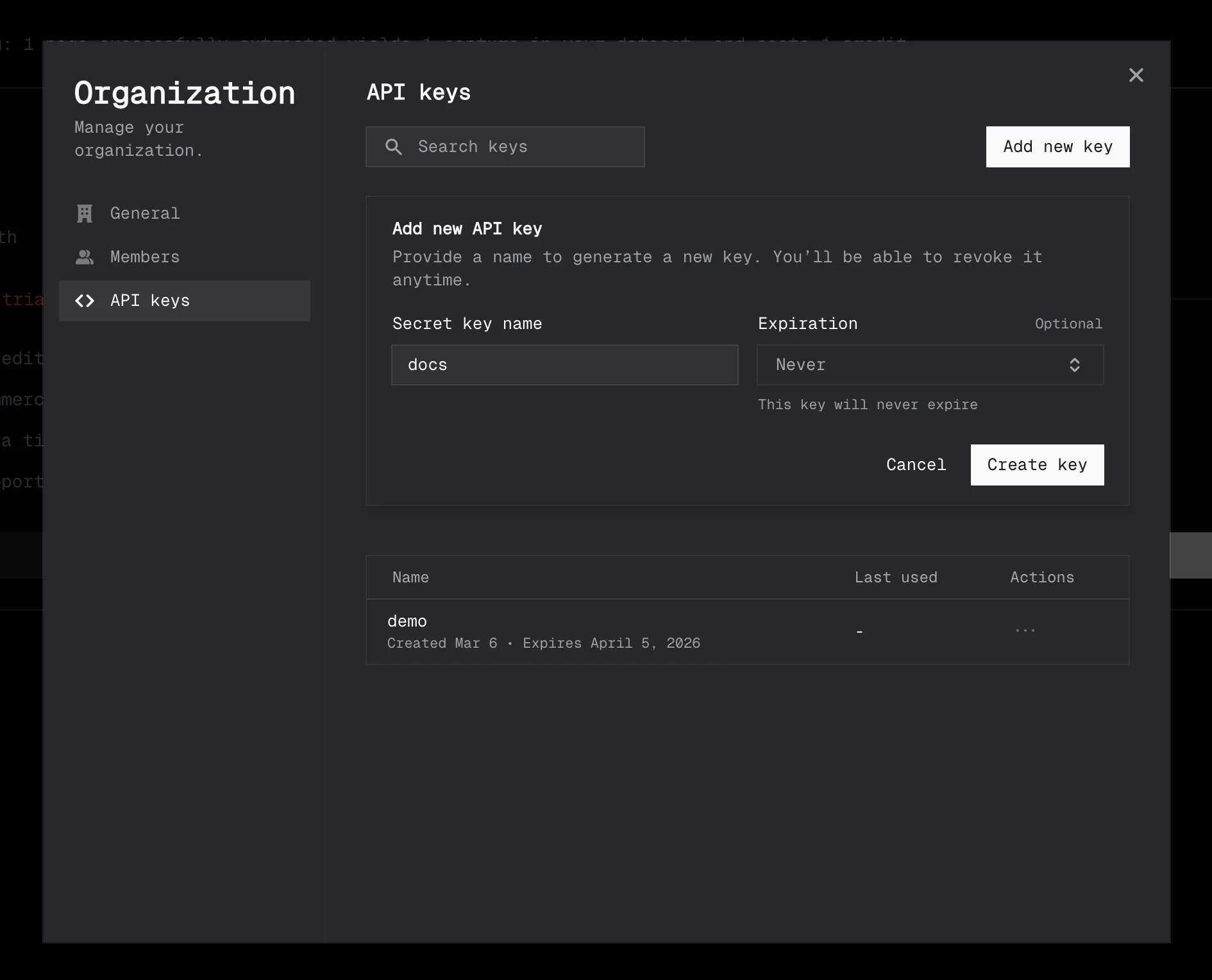This screenshot has height=980, width=1212.
Task: Close the Organization dialog with the X
Action: pyautogui.click(x=1136, y=75)
